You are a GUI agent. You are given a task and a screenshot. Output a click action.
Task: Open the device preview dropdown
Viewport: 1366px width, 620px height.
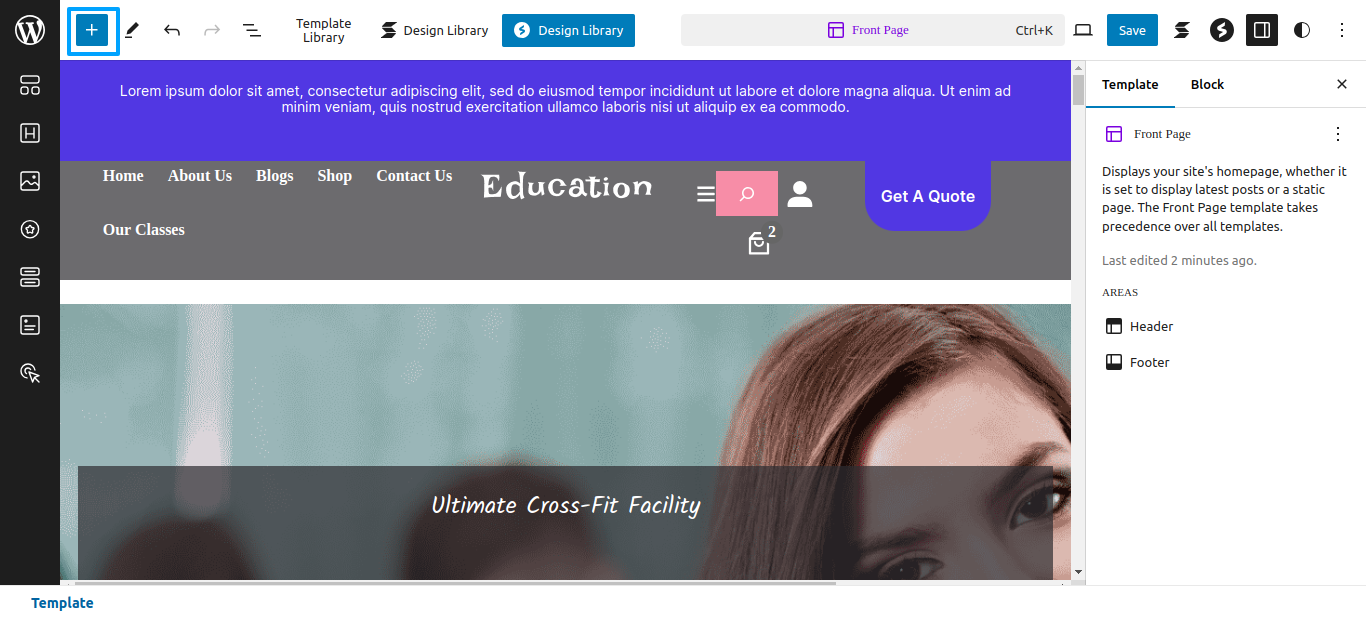point(1083,30)
